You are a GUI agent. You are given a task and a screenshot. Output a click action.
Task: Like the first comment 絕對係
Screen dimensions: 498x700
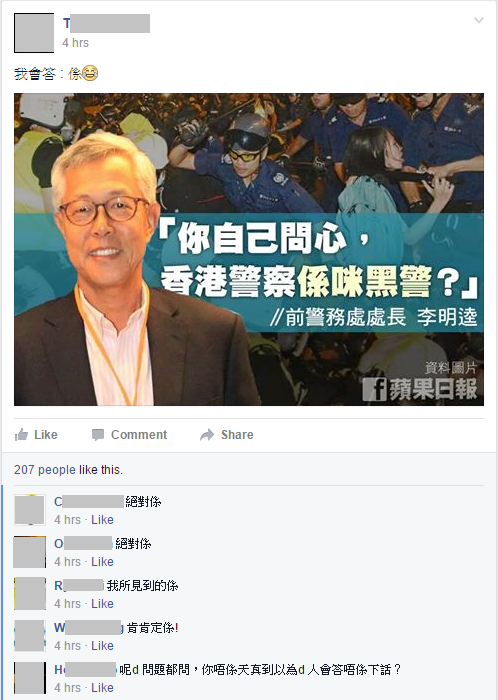coord(102,520)
